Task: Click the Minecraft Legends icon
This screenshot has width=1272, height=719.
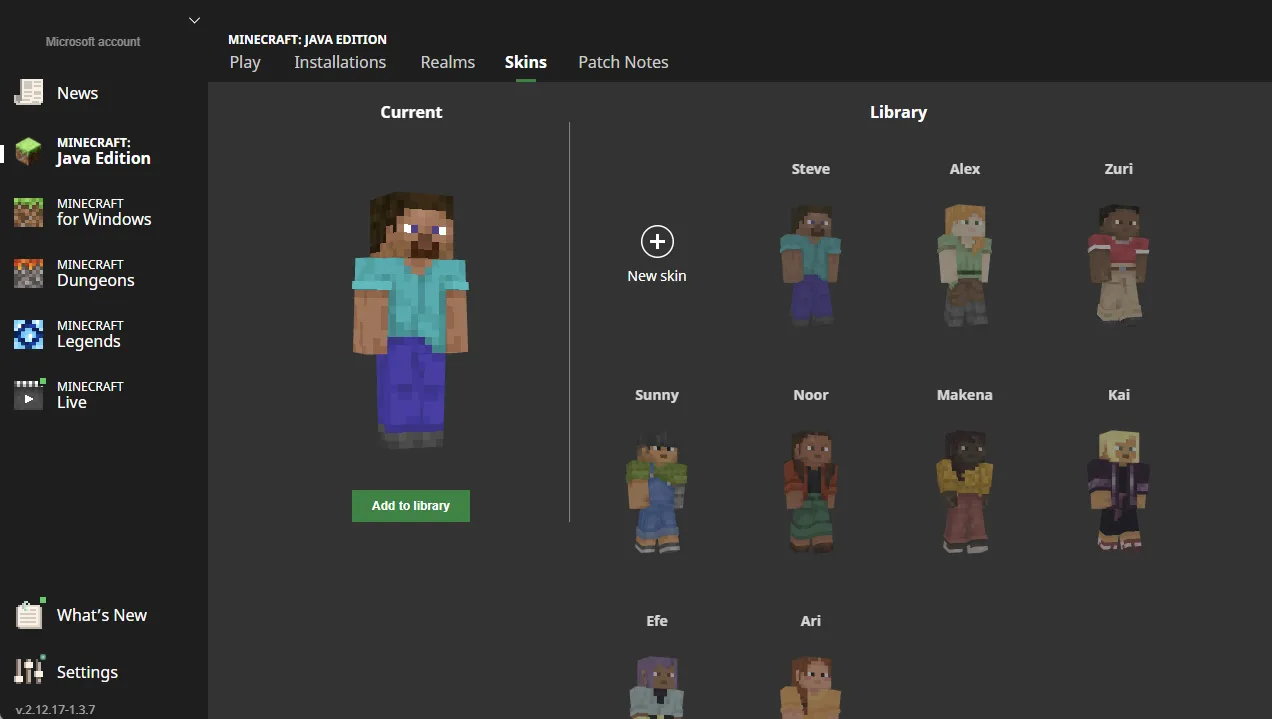Action: [29, 334]
